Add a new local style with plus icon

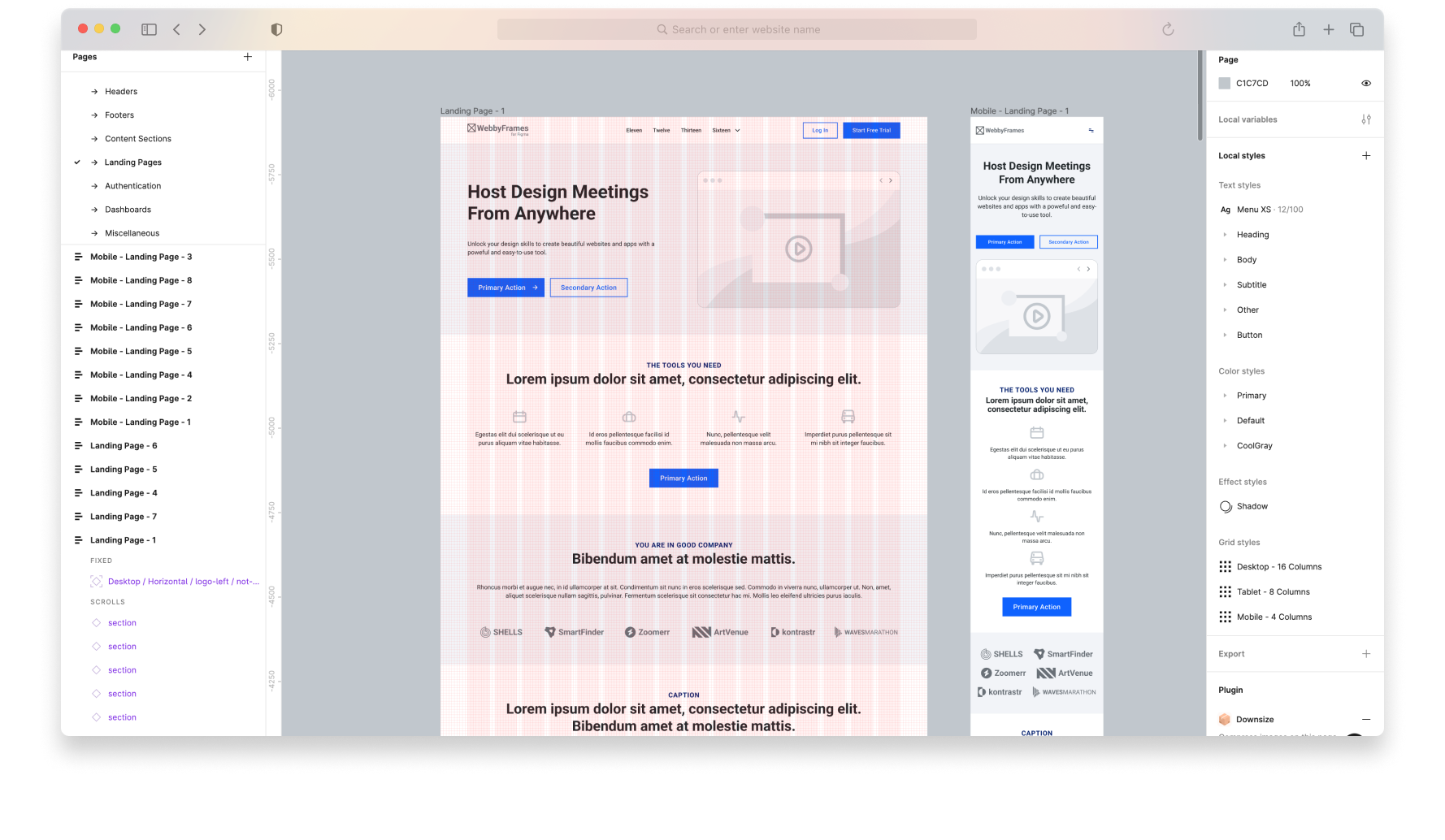(1366, 155)
